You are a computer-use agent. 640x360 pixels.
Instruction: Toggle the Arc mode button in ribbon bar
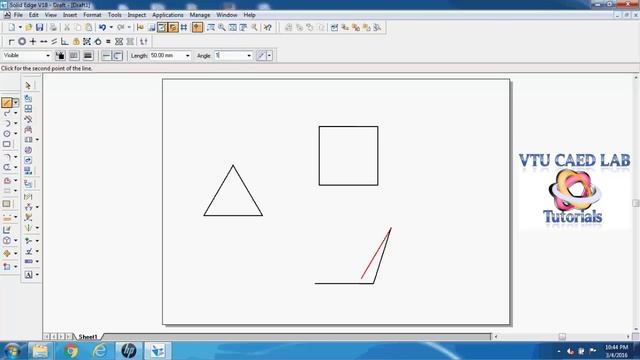118,56
